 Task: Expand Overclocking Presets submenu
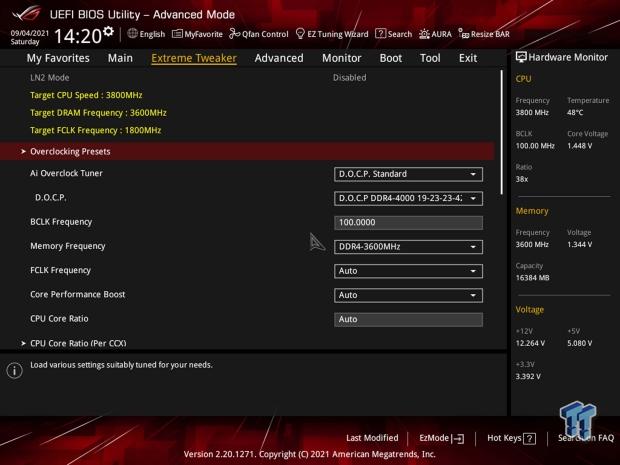click(x=247, y=151)
